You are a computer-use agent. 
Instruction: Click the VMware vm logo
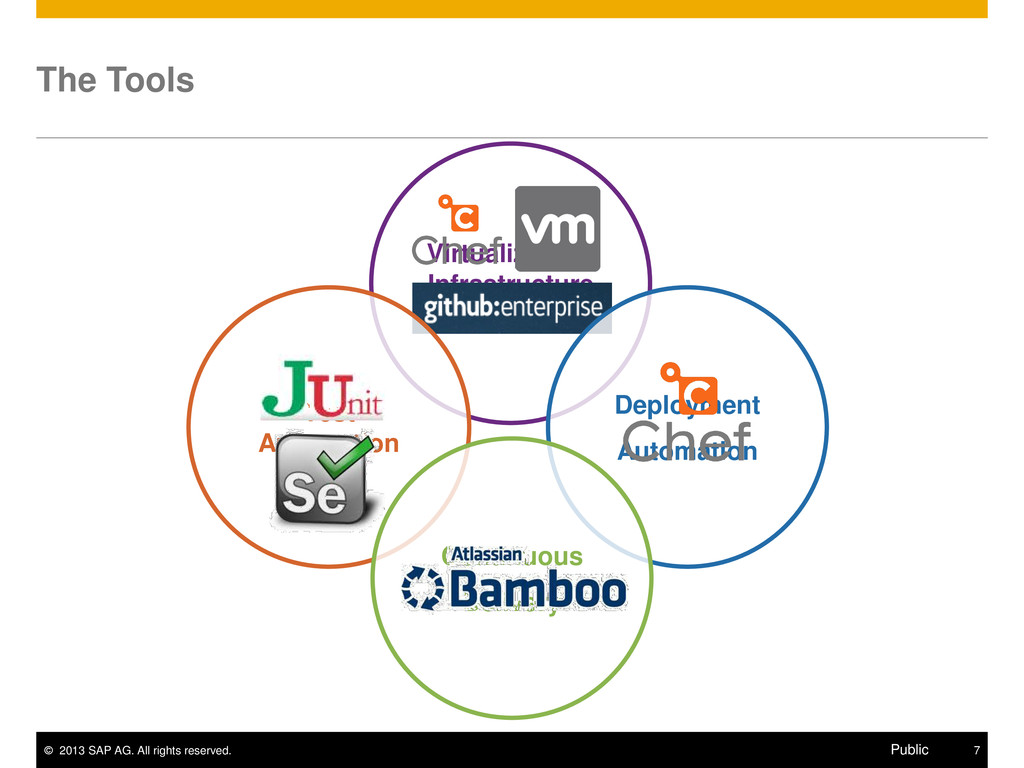557,229
